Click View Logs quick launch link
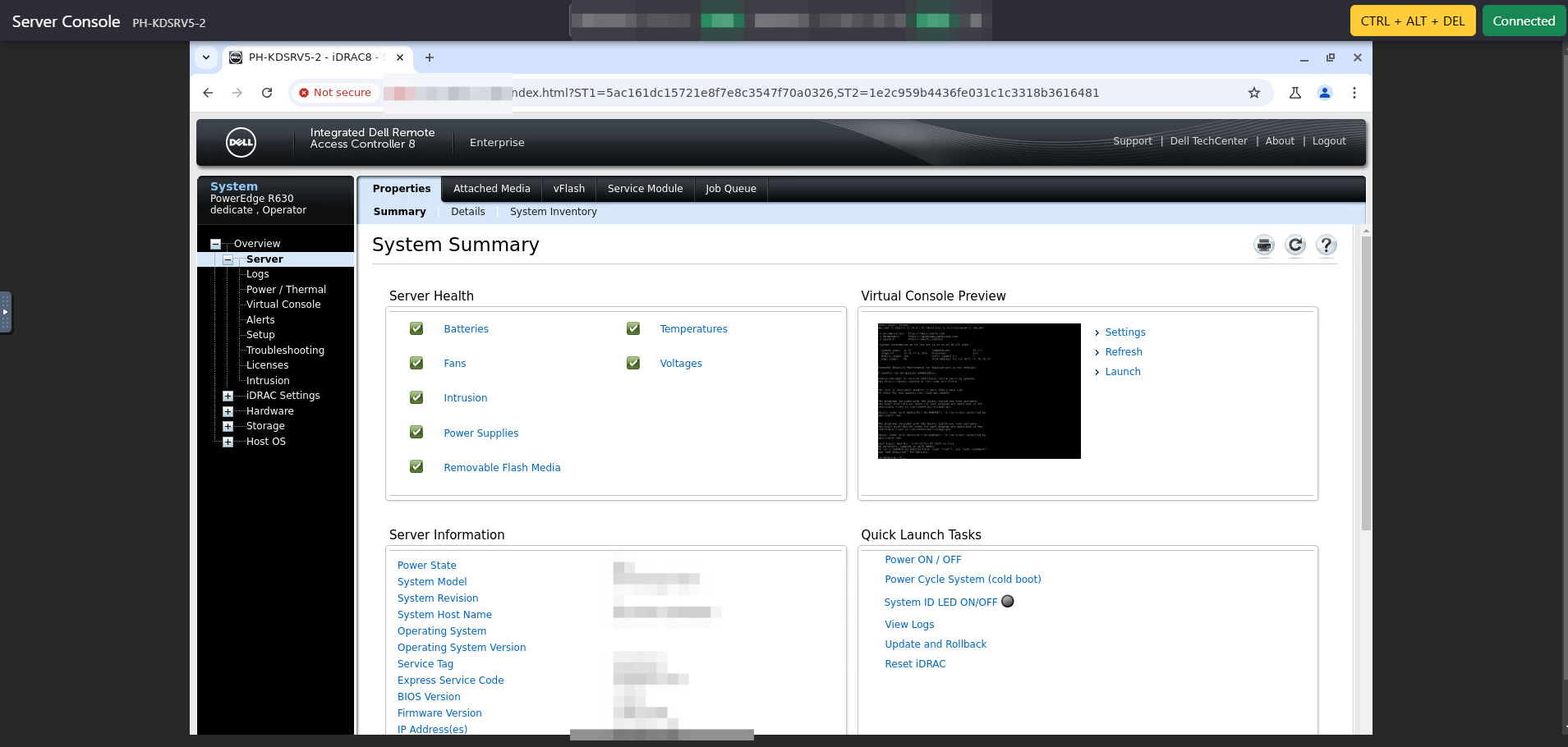 [x=909, y=625]
